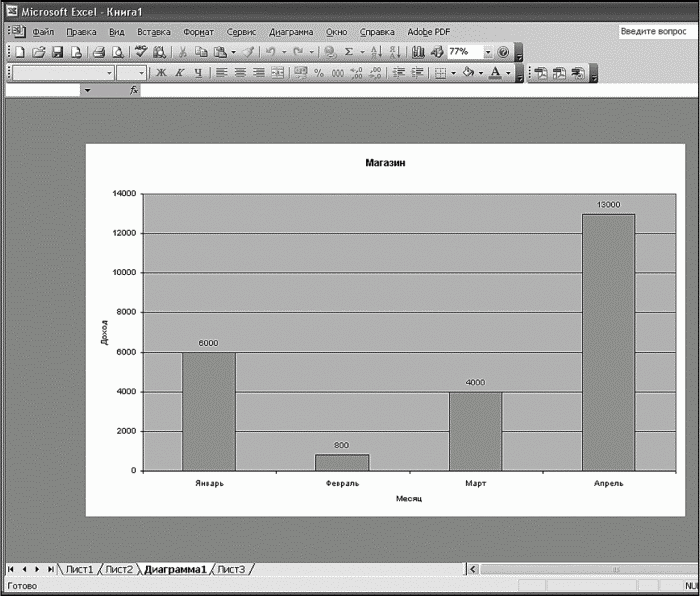This screenshot has height=596, width=700.
Task: Toggle center alignment
Action: pos(240,73)
